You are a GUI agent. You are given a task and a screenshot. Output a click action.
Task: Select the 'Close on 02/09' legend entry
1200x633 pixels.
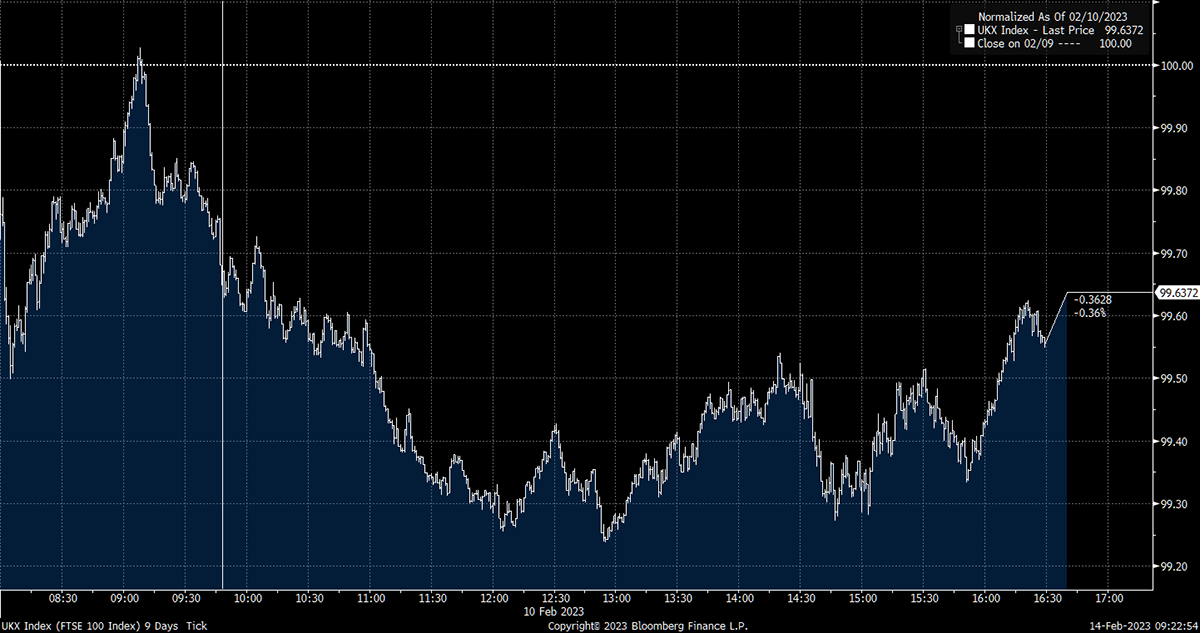[x=1015, y=44]
